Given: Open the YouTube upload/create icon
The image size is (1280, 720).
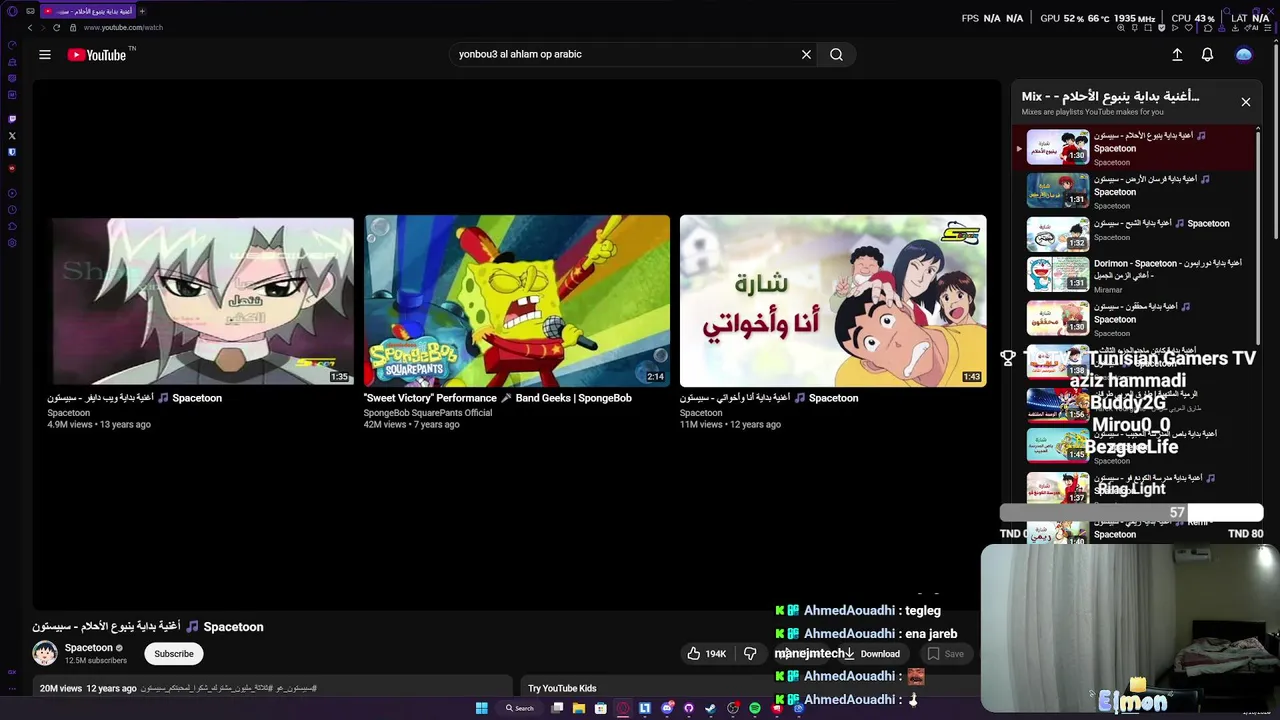Looking at the screenshot, I should [1177, 55].
